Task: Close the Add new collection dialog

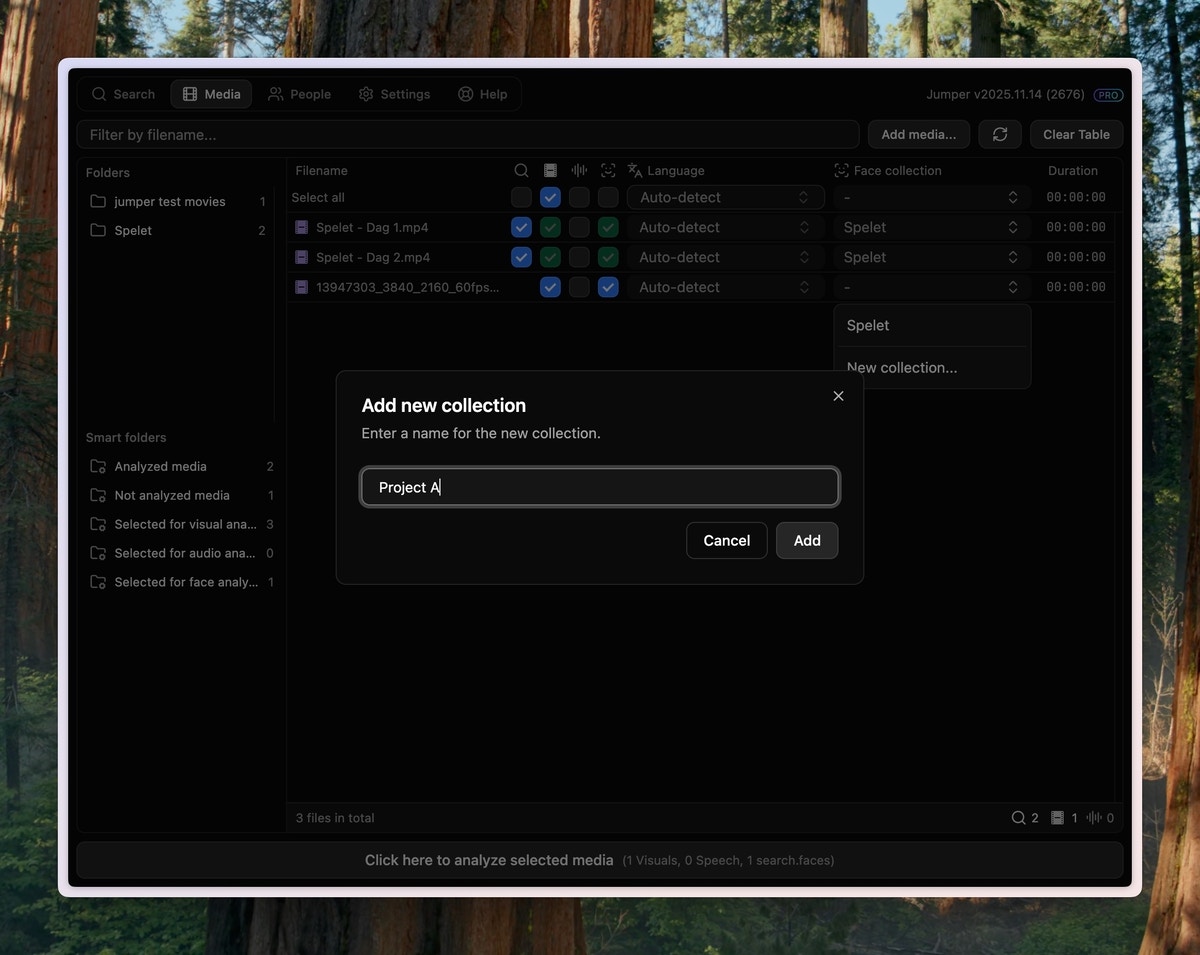Action: [x=838, y=396]
